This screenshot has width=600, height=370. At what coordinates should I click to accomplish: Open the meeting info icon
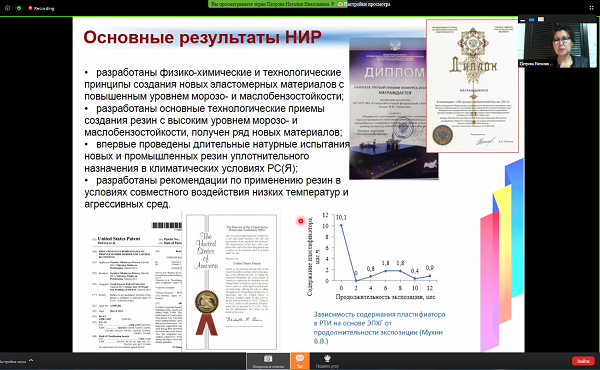7,8
